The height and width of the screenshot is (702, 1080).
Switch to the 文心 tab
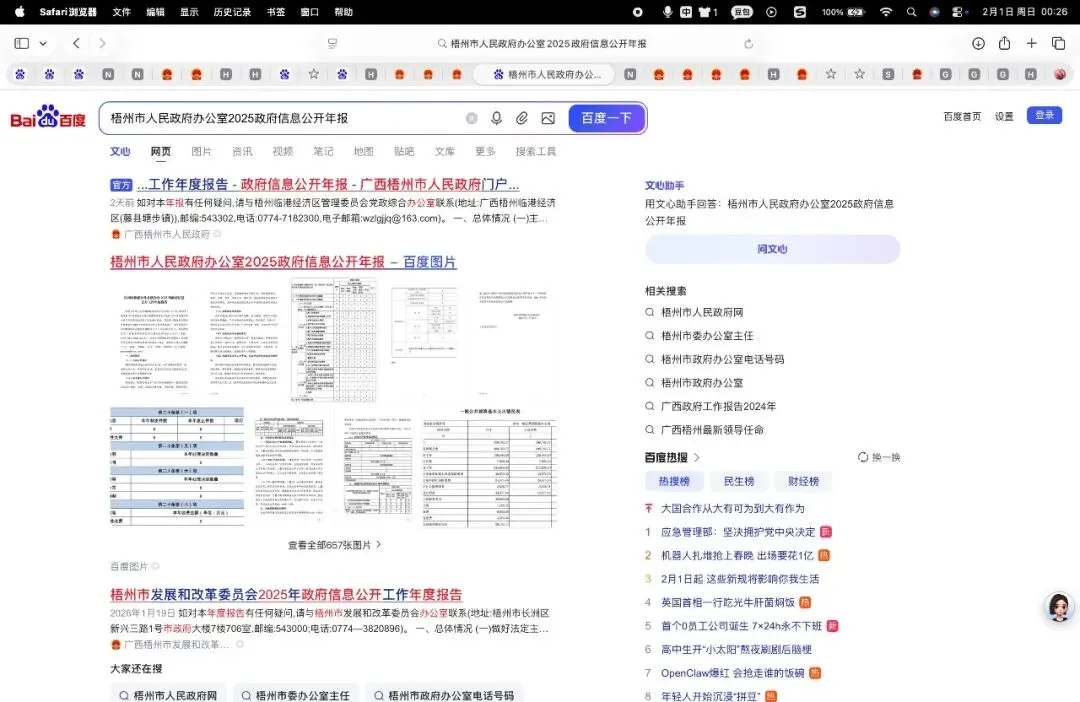coord(120,152)
